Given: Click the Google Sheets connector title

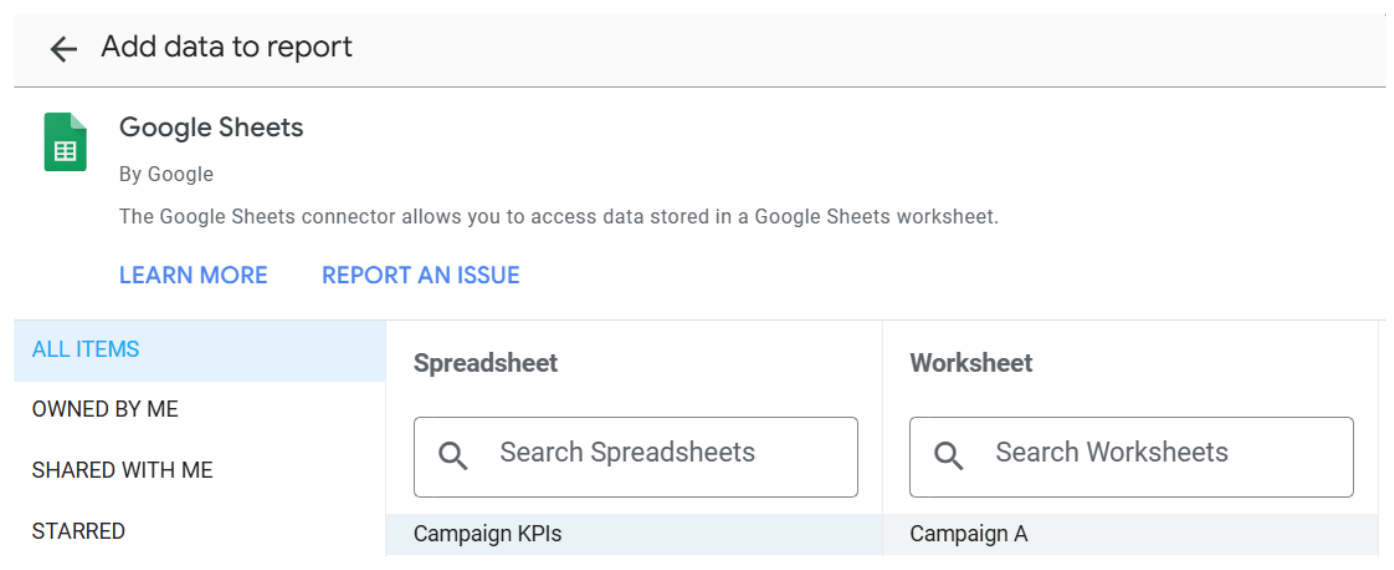Looking at the screenshot, I should tap(211, 127).
